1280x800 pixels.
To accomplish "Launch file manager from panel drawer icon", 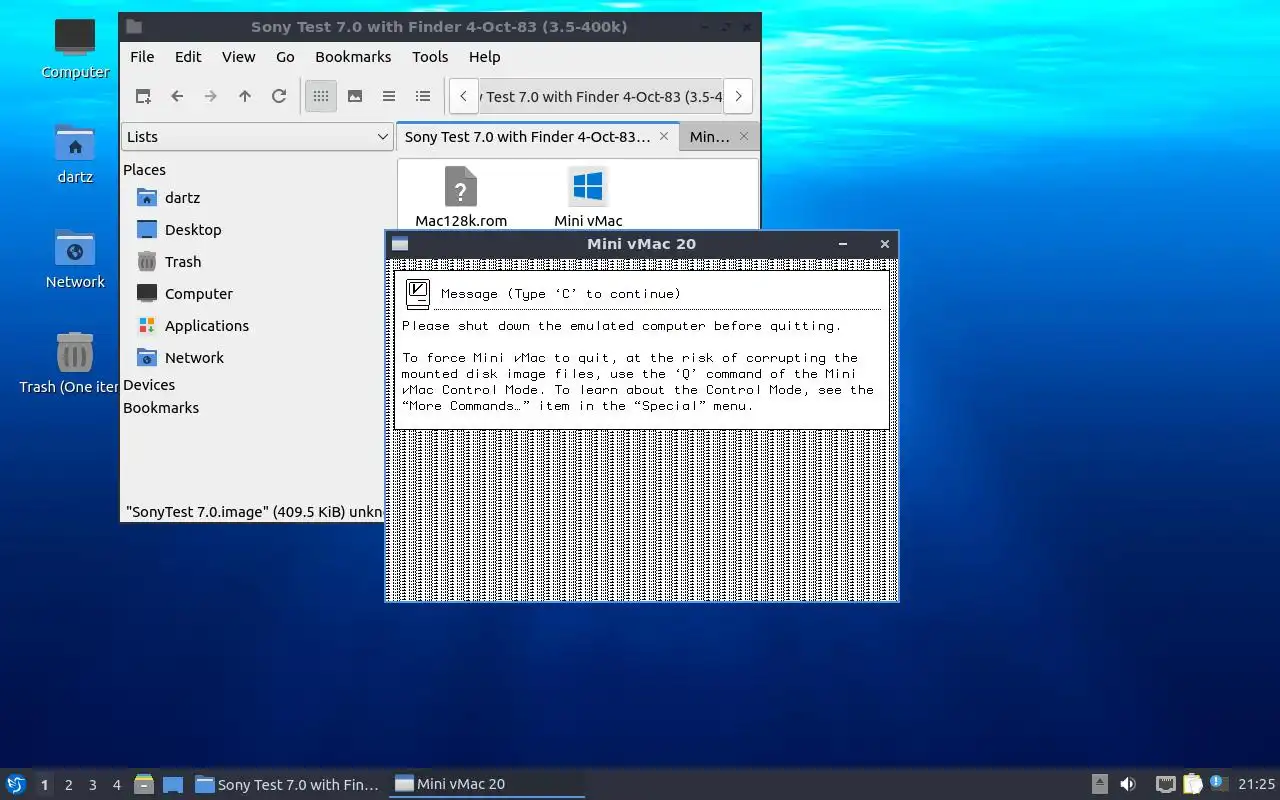I will 144,785.
